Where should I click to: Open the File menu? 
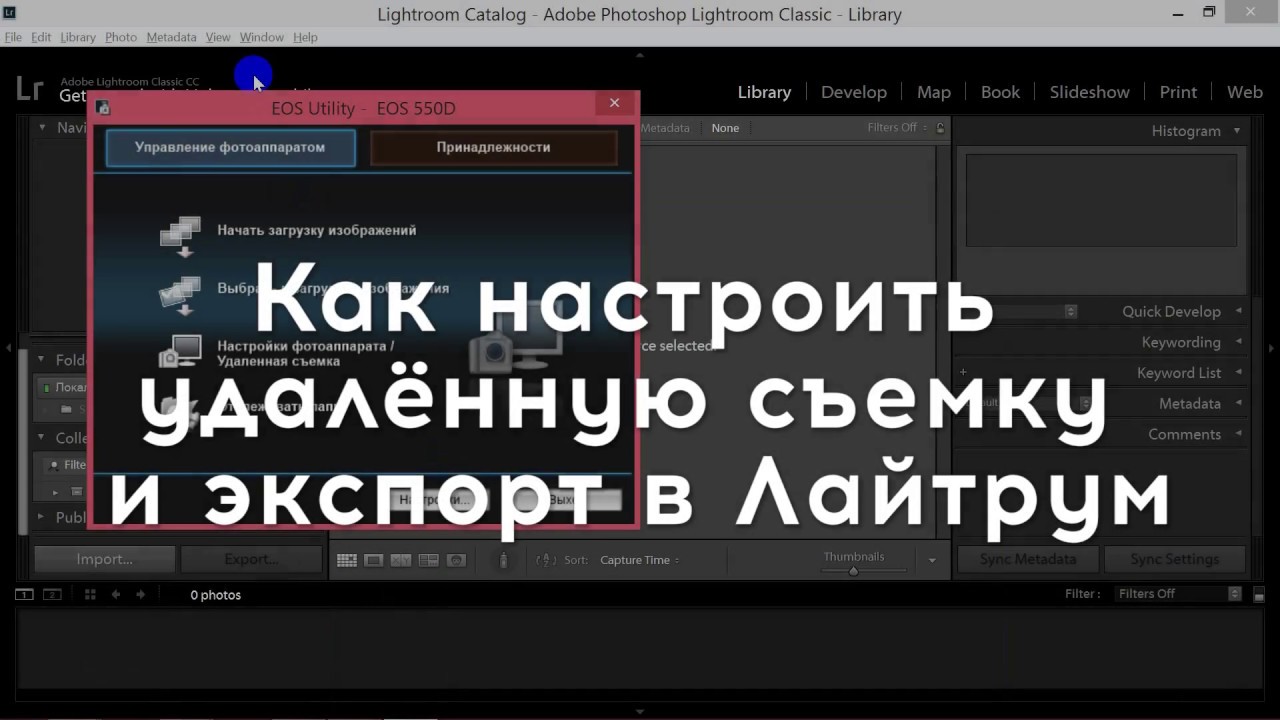click(x=13, y=37)
